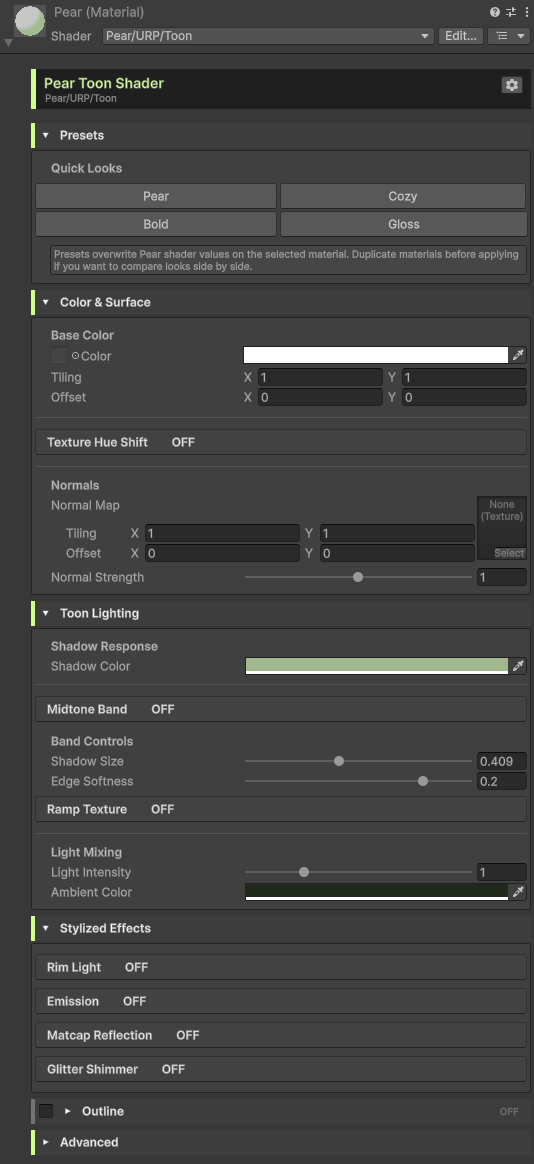Viewport: 534px width, 1164px height.
Task: Collapse the Toon Lighting section
Action: point(45,613)
